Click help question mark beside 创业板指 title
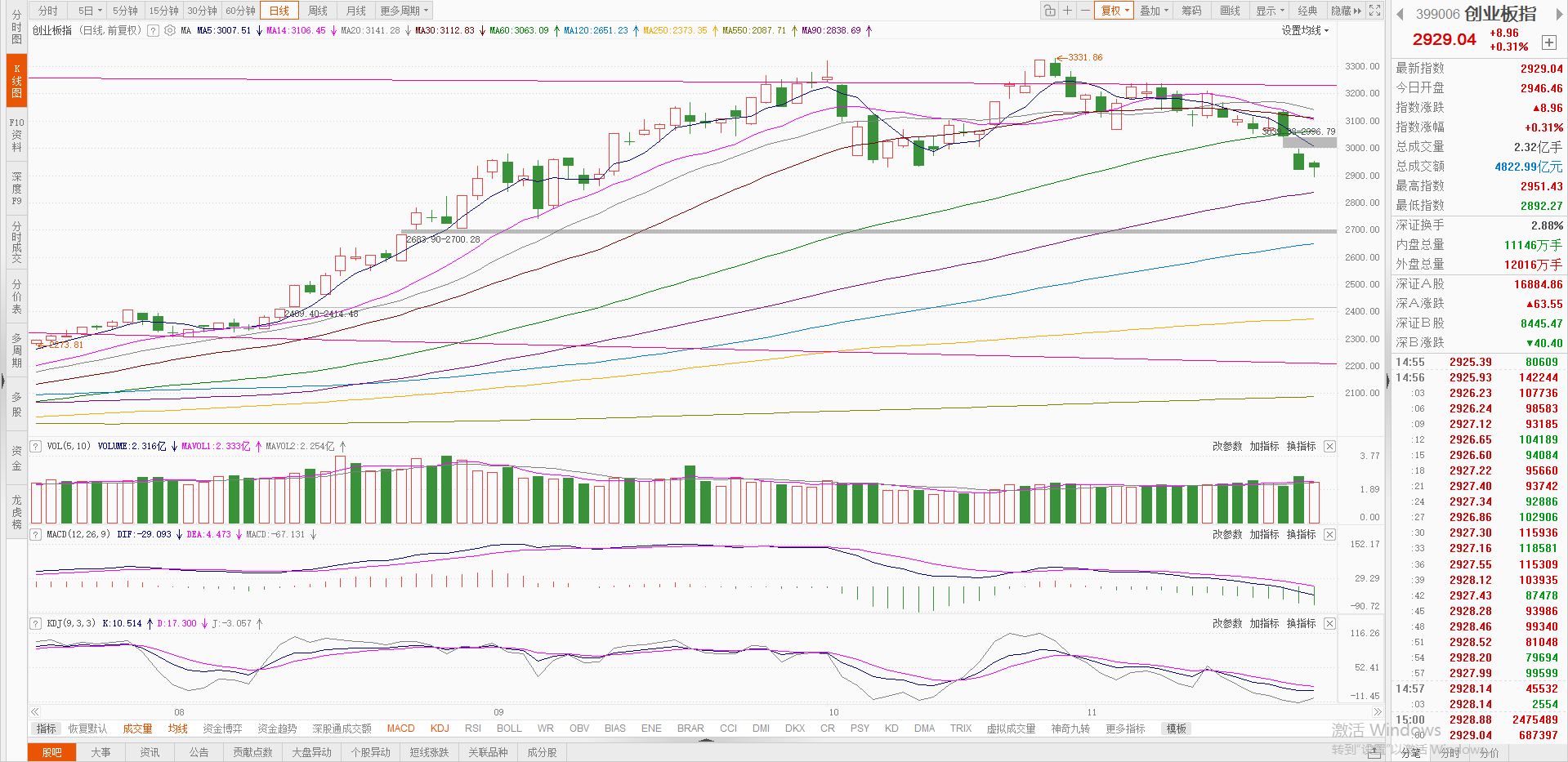The height and width of the screenshot is (762, 1568). 153,30
